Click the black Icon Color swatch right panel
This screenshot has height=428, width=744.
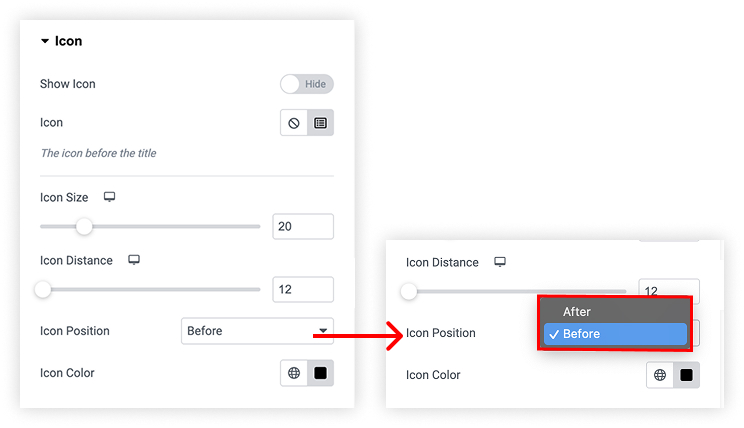pos(687,375)
